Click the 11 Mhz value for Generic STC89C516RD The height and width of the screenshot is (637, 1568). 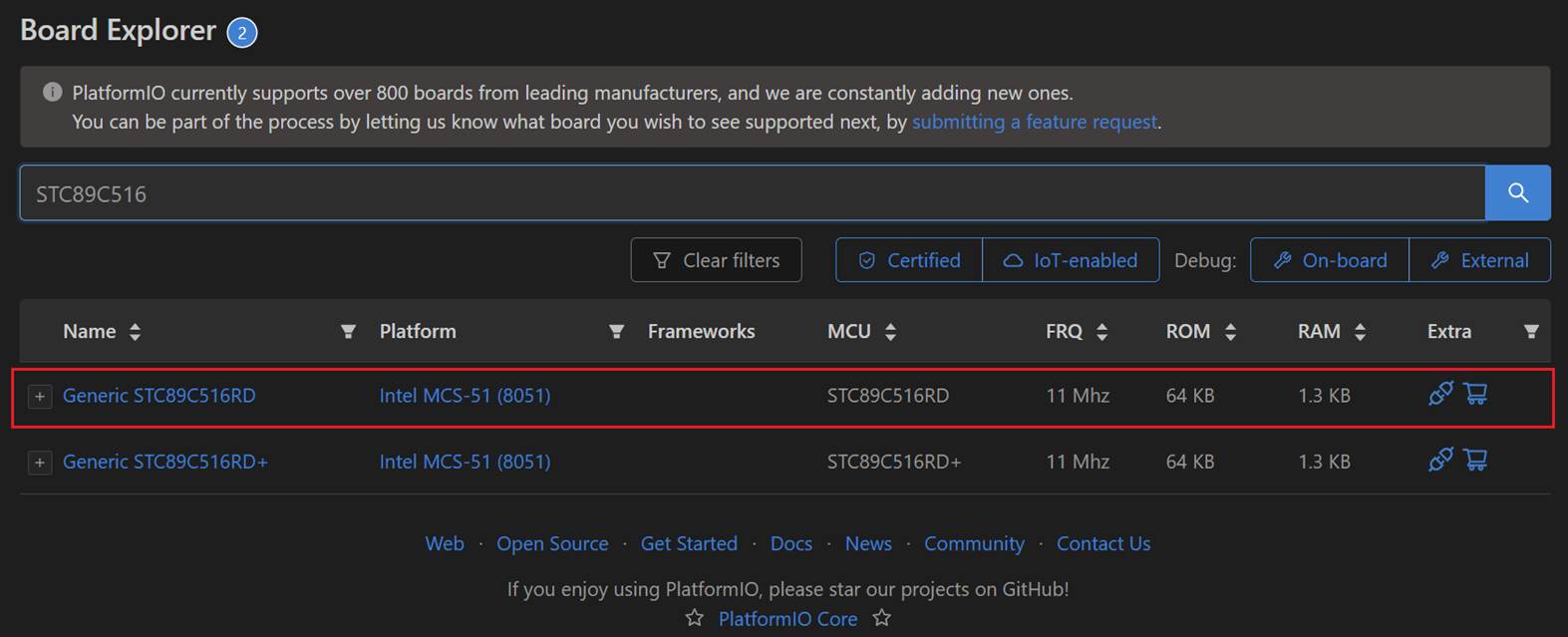1078,396
